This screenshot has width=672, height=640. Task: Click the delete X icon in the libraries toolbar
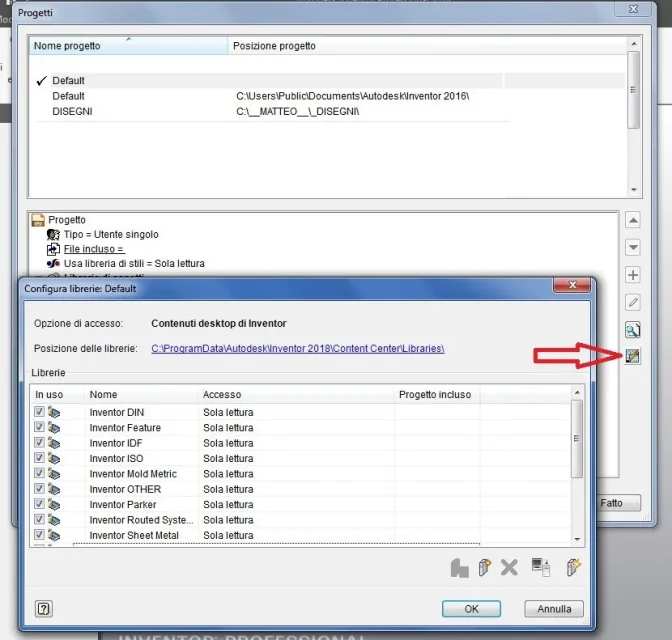509,568
